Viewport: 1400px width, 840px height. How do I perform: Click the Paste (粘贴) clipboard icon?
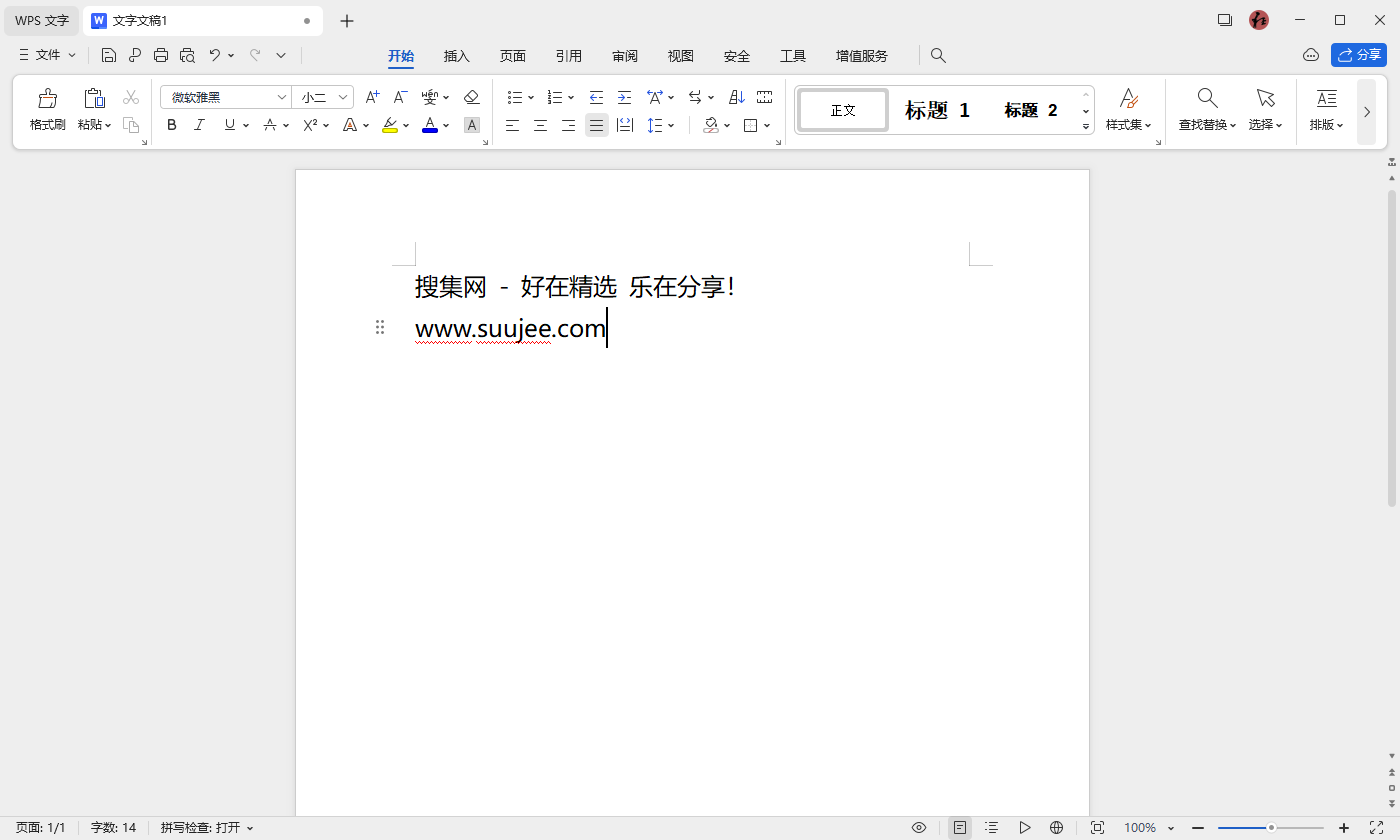(x=94, y=98)
